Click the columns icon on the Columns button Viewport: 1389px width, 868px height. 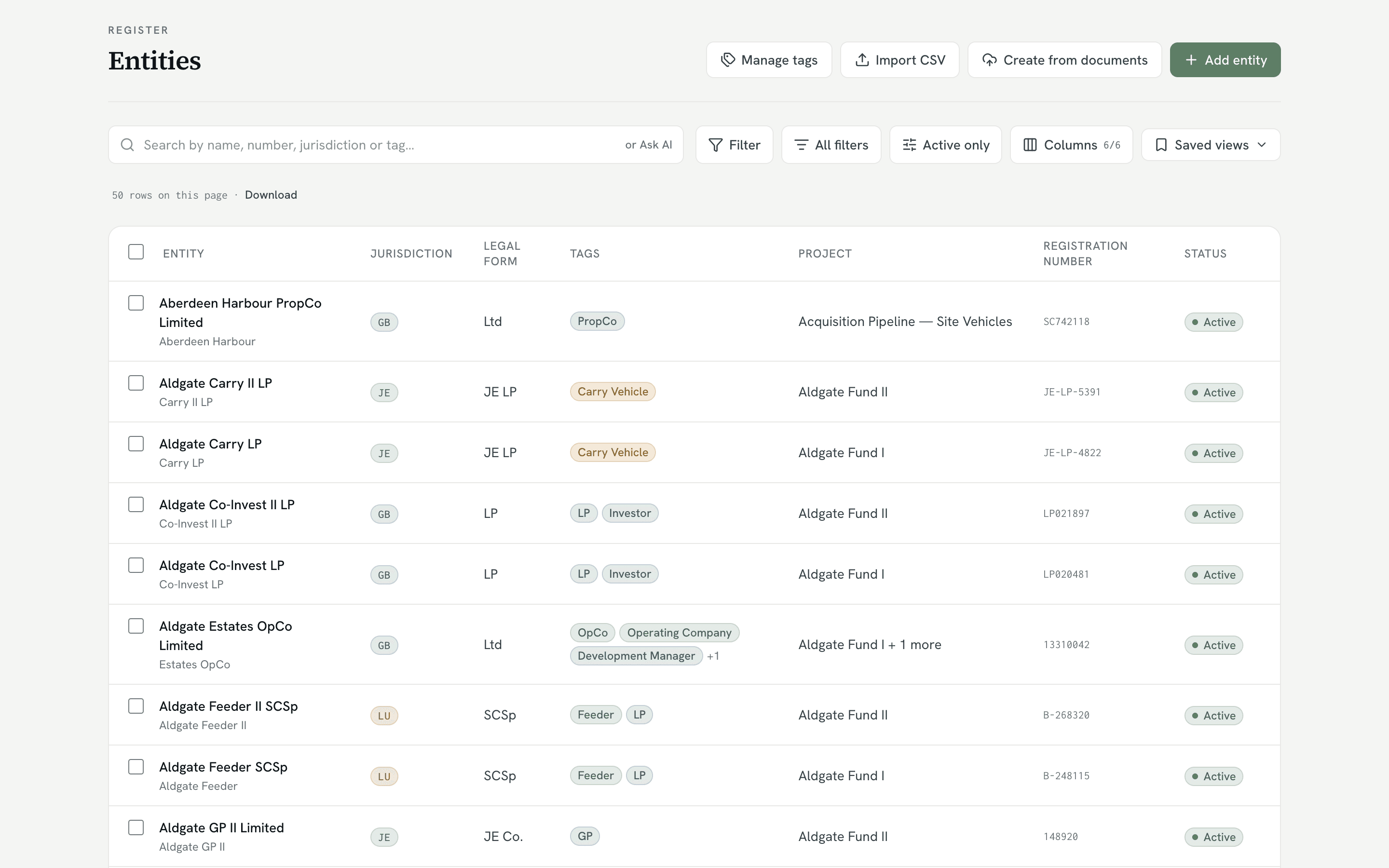(1030, 145)
